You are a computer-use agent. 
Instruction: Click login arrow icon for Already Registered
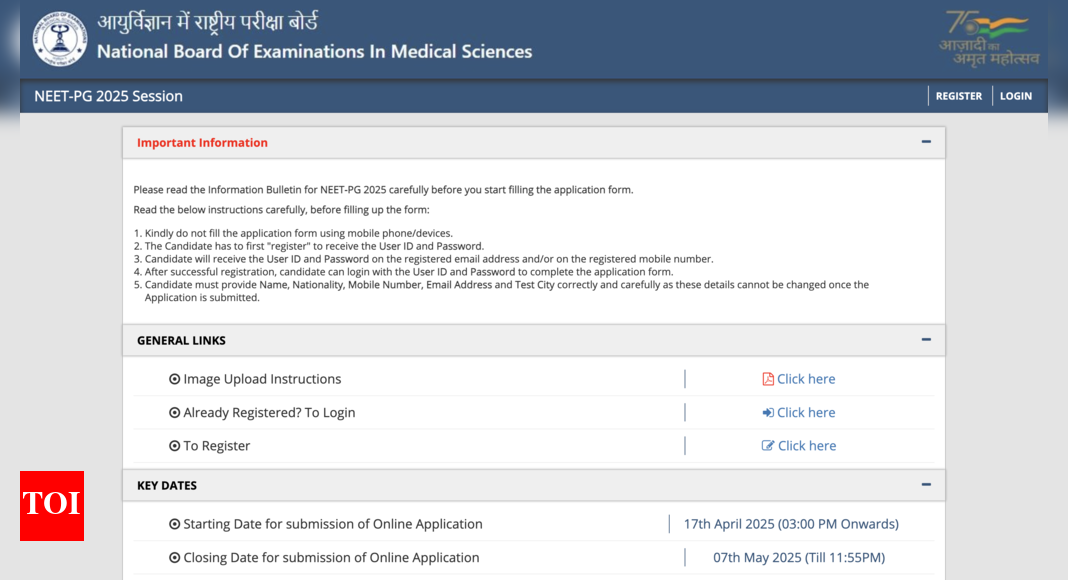768,413
